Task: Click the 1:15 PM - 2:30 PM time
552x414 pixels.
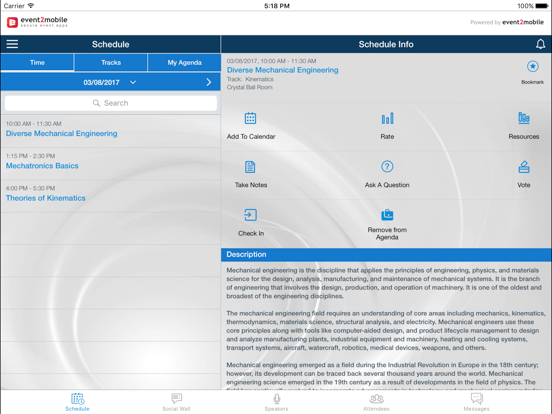Action: click(31, 156)
